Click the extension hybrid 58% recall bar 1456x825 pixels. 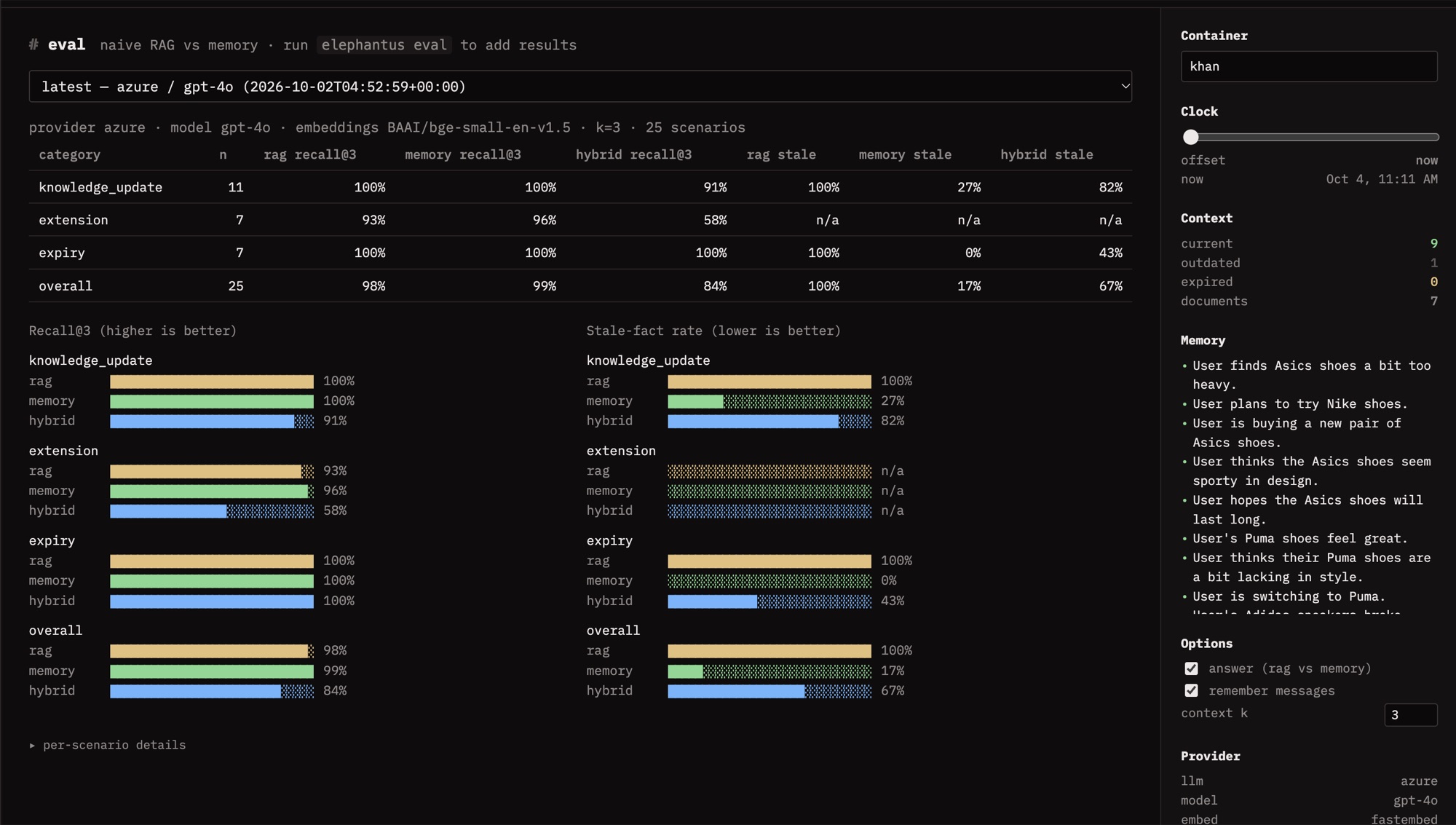[x=212, y=511]
